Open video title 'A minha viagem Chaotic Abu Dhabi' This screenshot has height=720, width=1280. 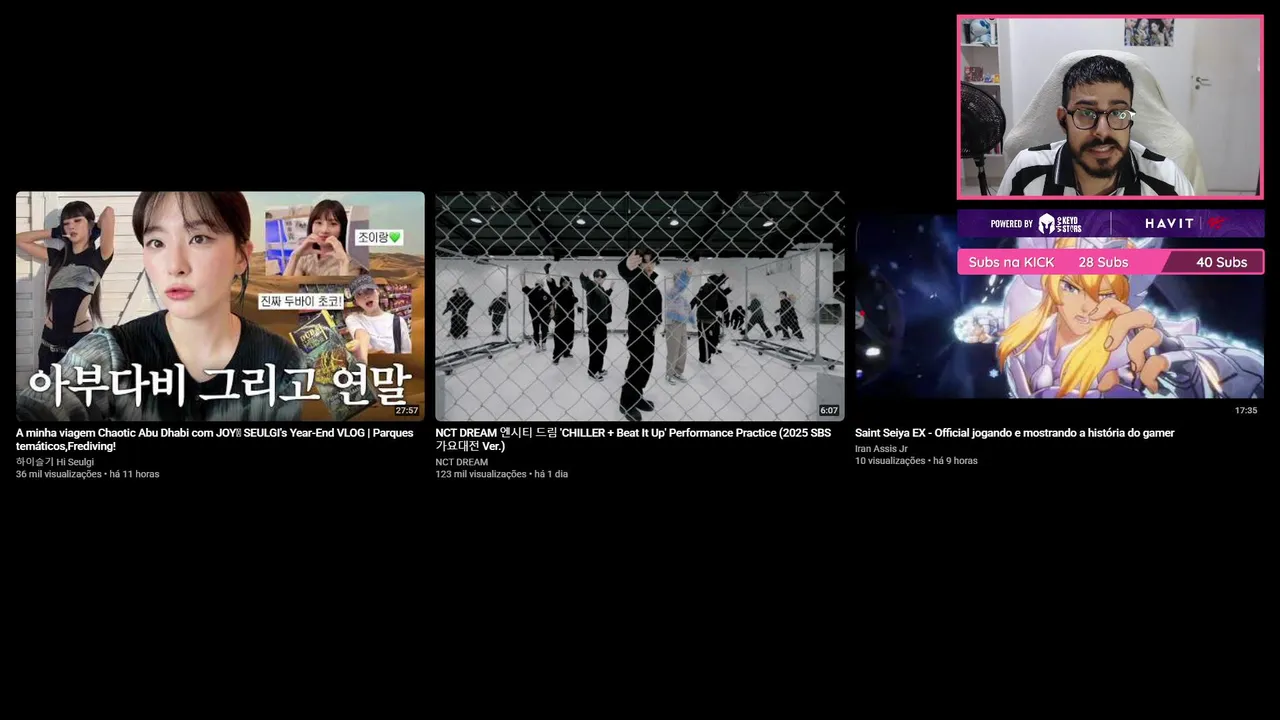point(214,440)
